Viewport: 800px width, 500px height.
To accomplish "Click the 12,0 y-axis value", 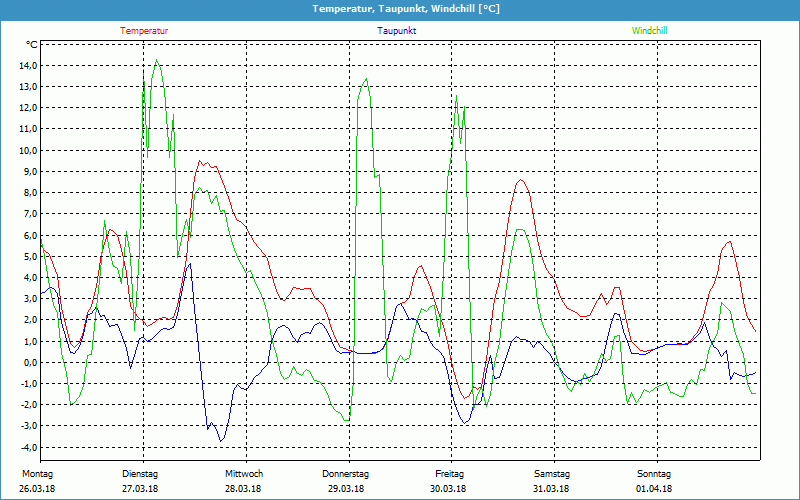I will pyautogui.click(x=28, y=108).
